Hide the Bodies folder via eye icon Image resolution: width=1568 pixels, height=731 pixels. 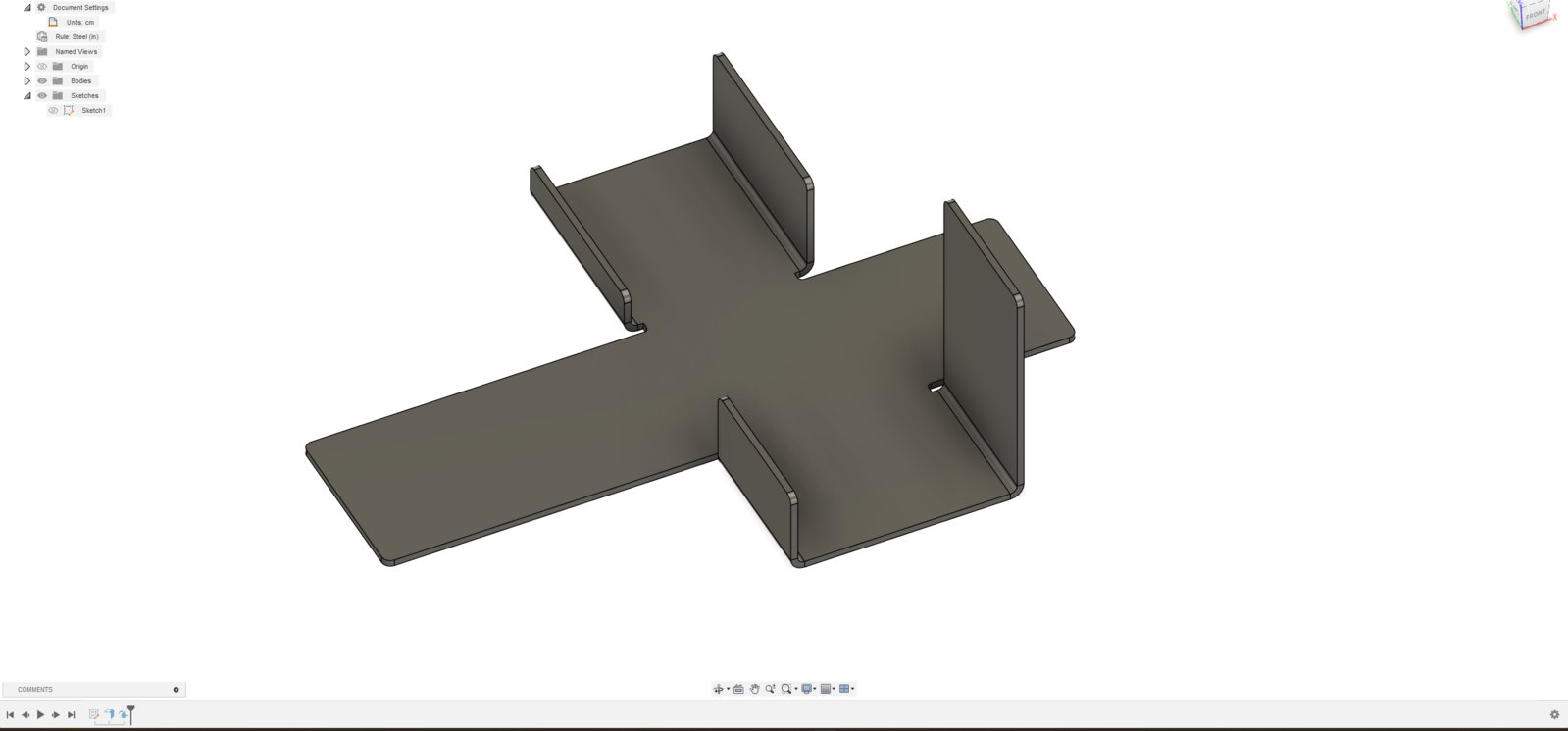point(42,80)
